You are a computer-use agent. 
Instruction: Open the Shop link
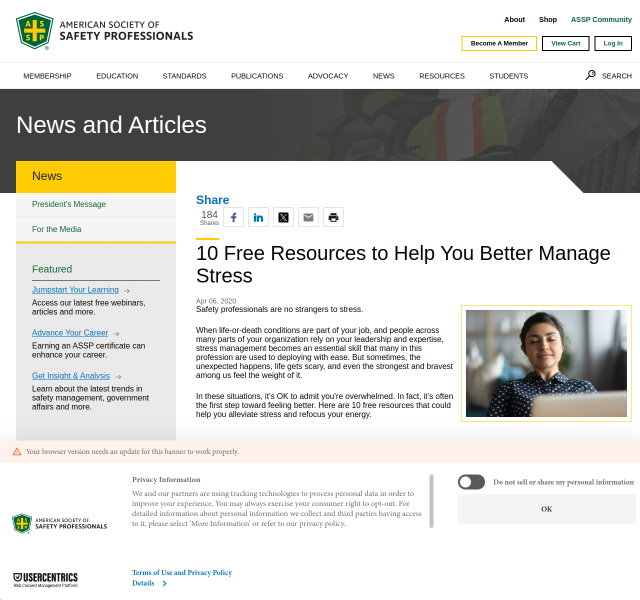[x=548, y=19]
